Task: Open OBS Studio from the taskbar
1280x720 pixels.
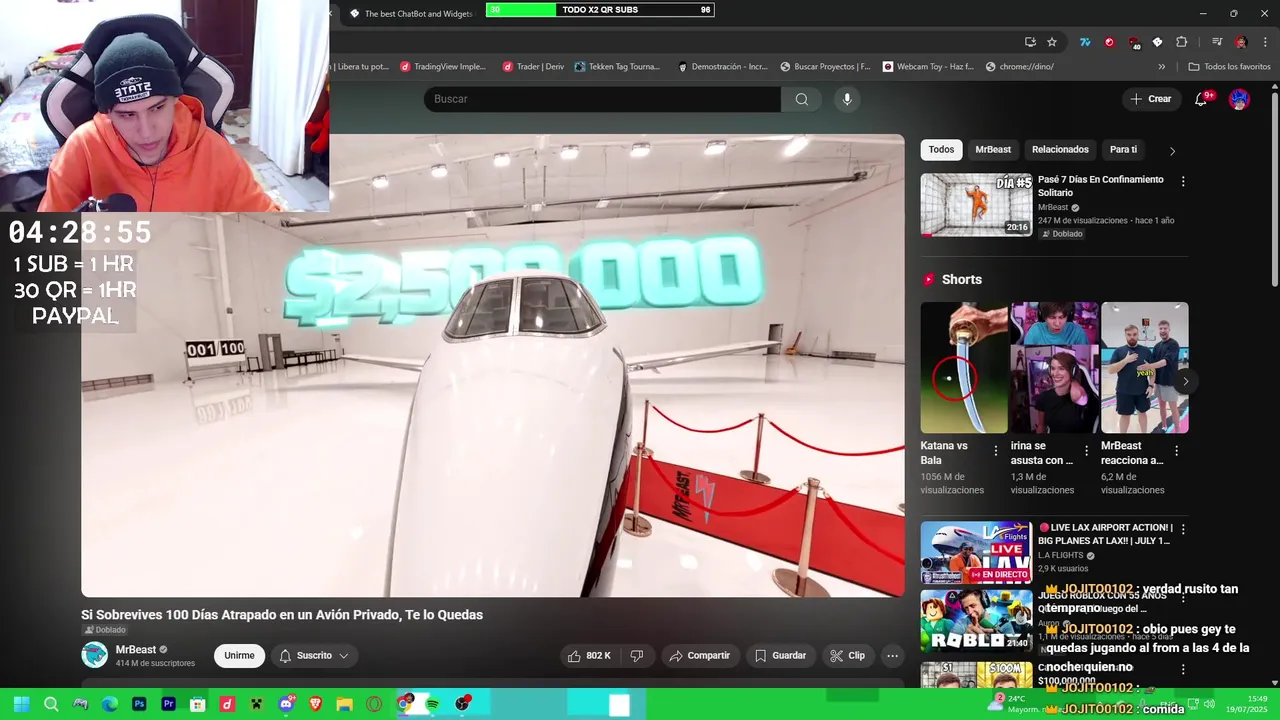Action: point(463,704)
